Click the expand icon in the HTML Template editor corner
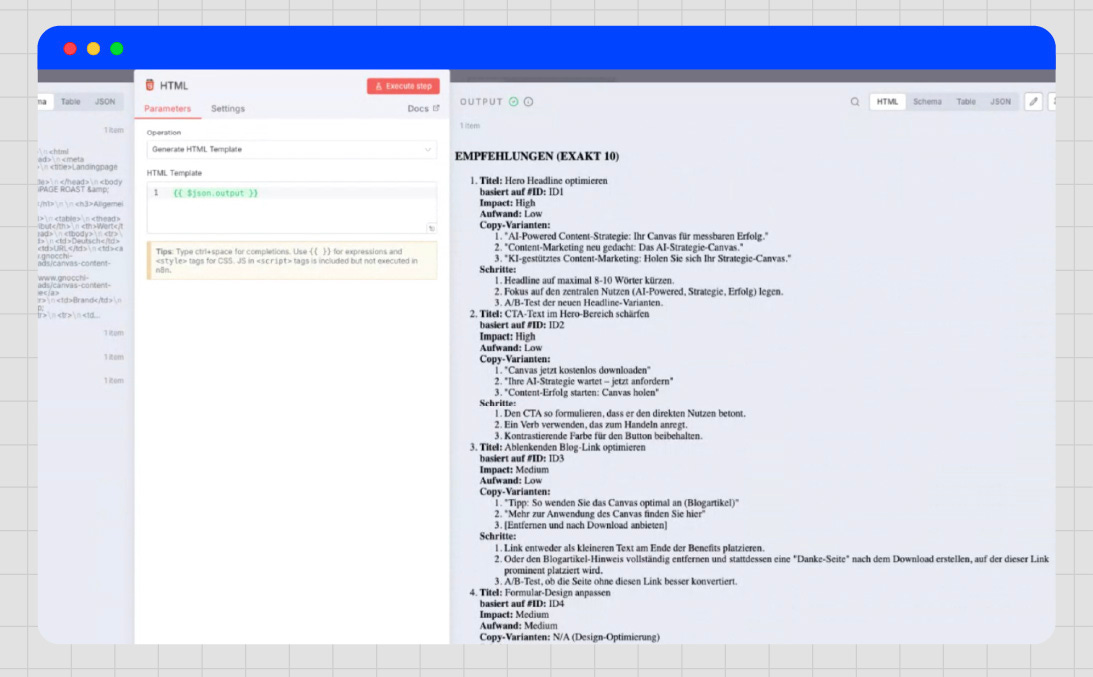Viewport: 1093px width, 677px height. pyautogui.click(x=433, y=228)
